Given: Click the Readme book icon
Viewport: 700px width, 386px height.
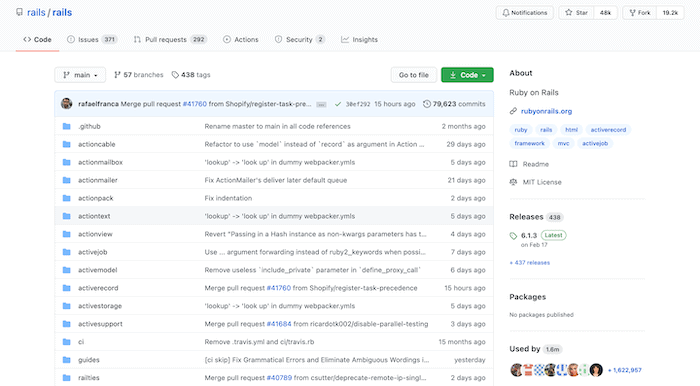Looking at the screenshot, I should [513, 164].
